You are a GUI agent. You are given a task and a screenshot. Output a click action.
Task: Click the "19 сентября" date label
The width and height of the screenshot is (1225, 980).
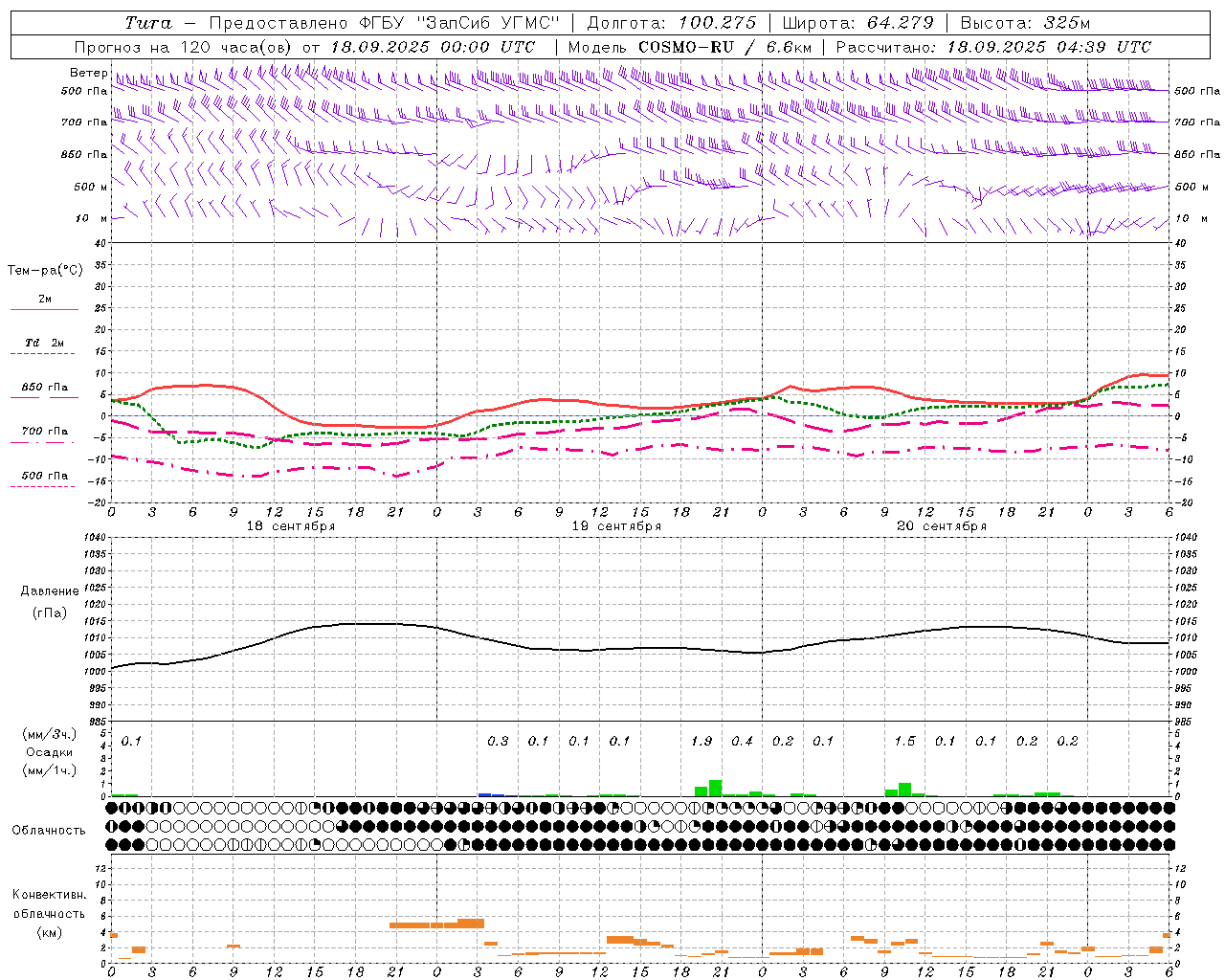click(x=616, y=526)
